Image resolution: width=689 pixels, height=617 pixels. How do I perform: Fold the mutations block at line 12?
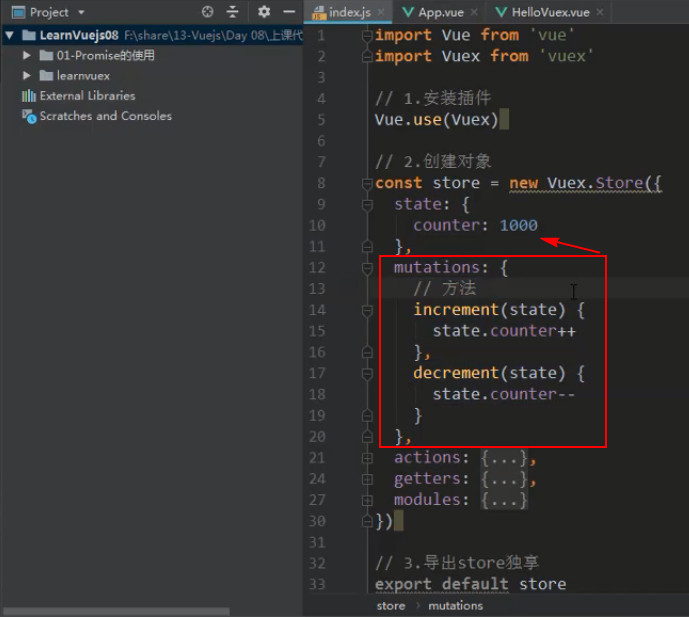click(x=367, y=268)
